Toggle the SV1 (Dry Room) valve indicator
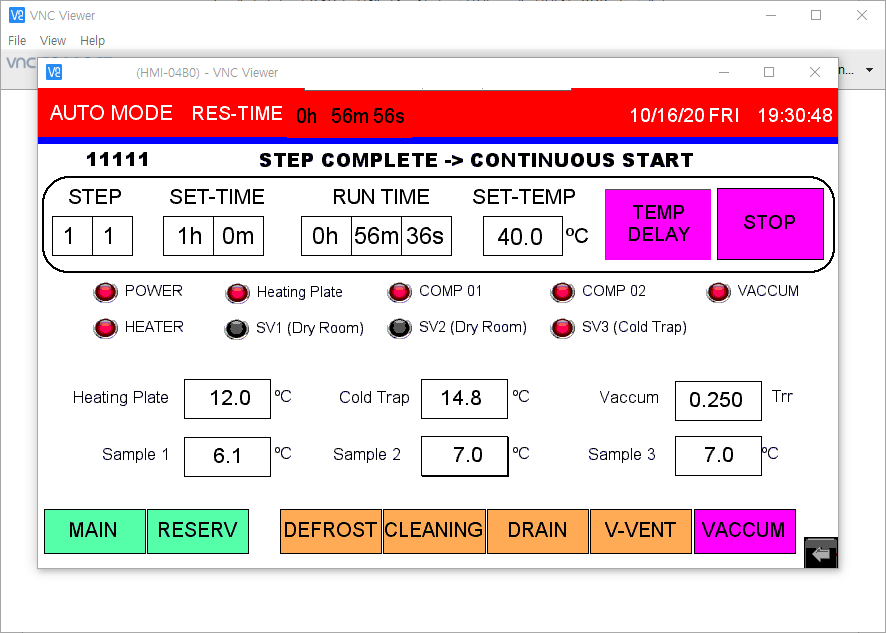Viewport: 886px width, 633px height. point(237,328)
